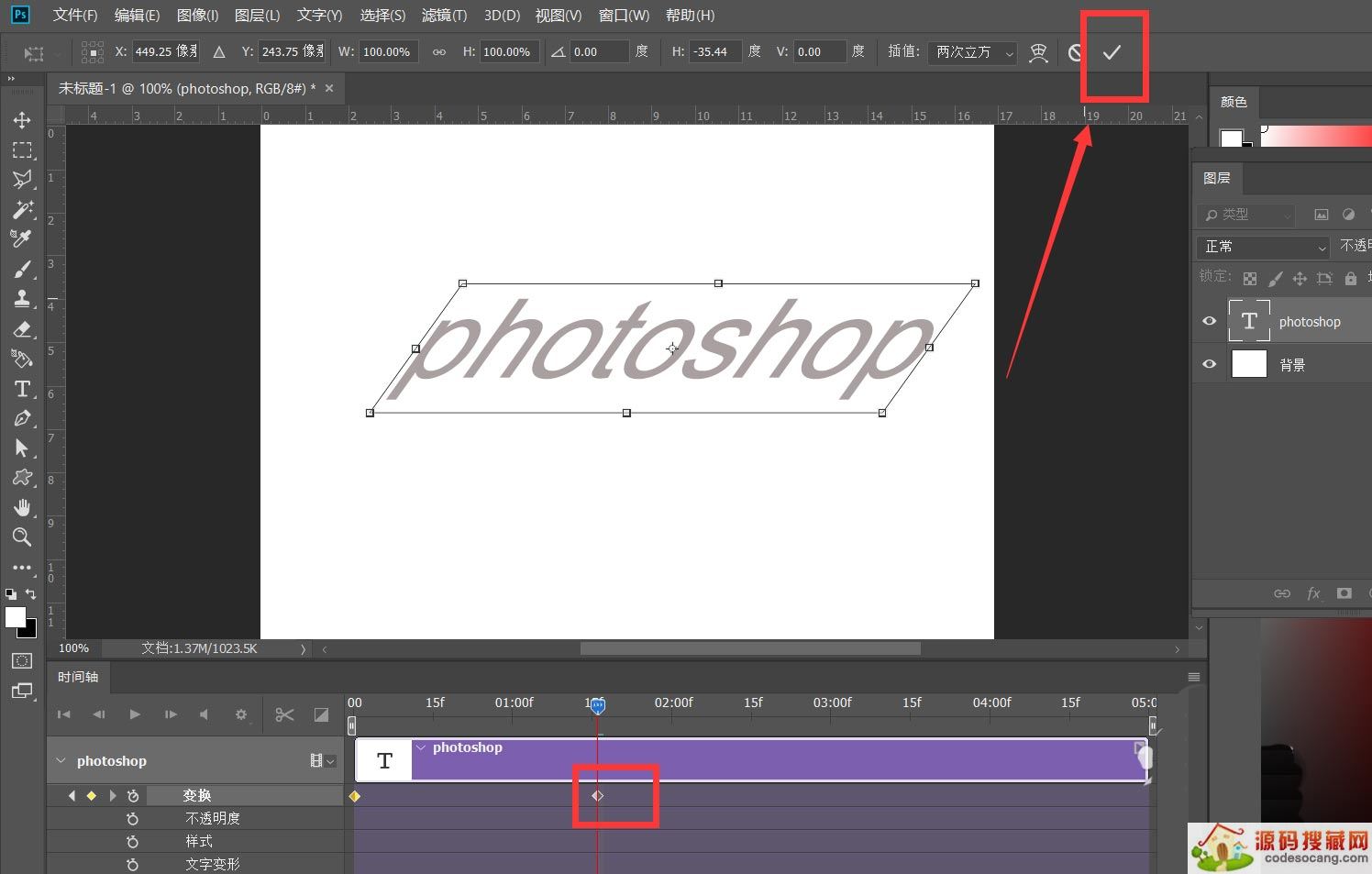The width and height of the screenshot is (1372, 874).
Task: Toggle stopwatch for 样式 property
Action: (133, 842)
